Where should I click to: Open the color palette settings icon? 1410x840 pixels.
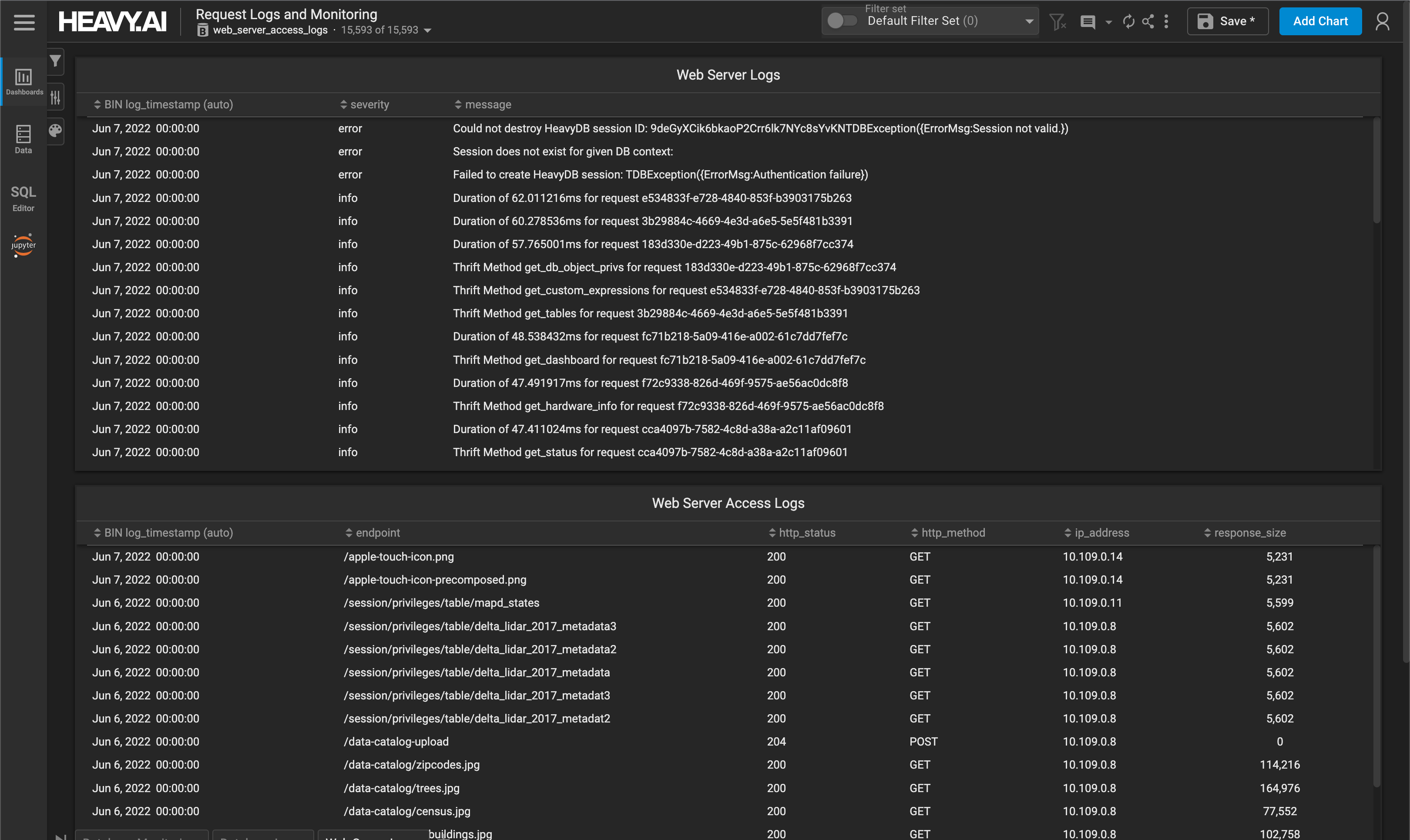(55, 131)
